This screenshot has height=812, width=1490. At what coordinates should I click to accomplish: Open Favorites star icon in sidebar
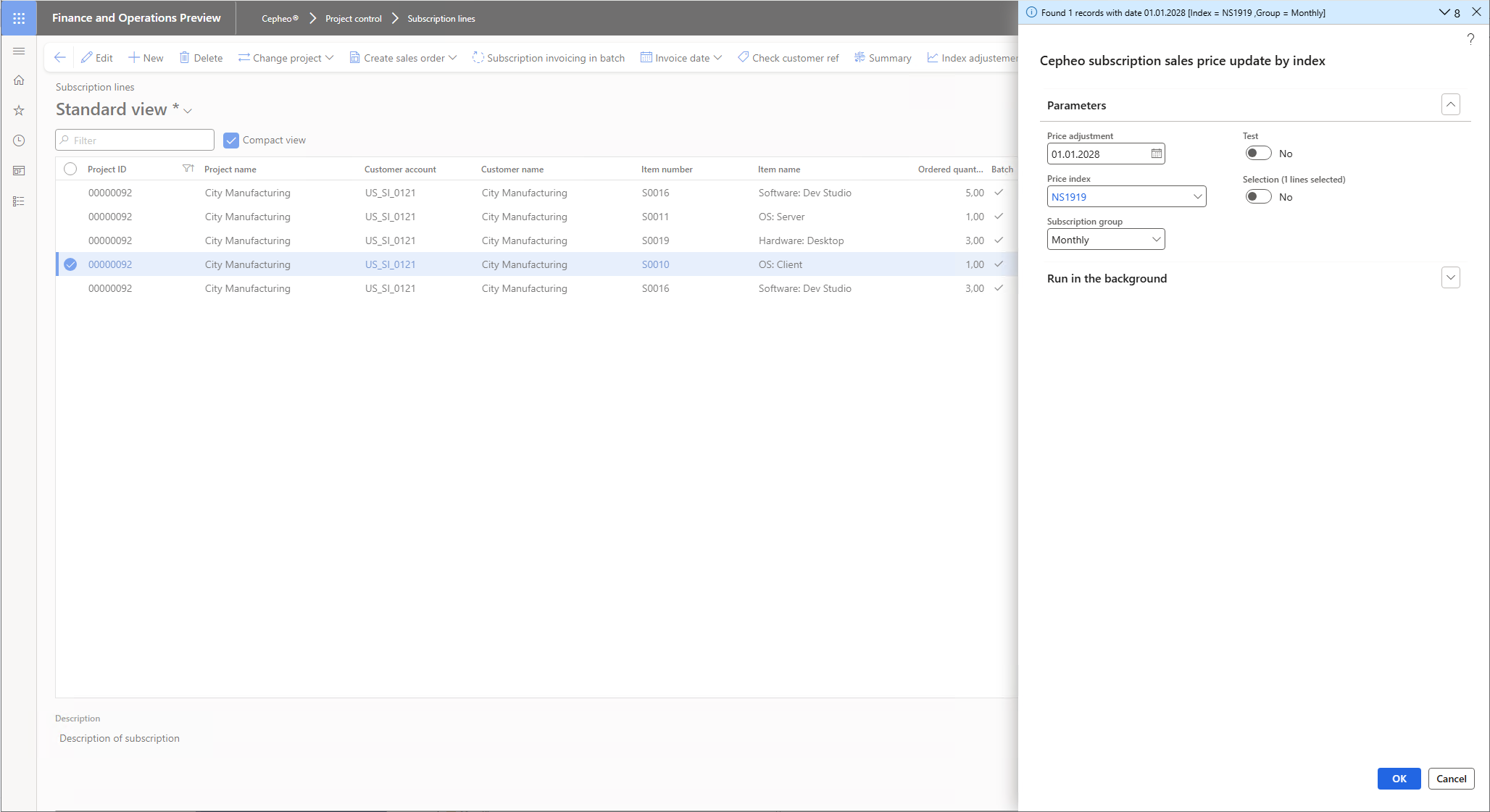click(x=19, y=111)
